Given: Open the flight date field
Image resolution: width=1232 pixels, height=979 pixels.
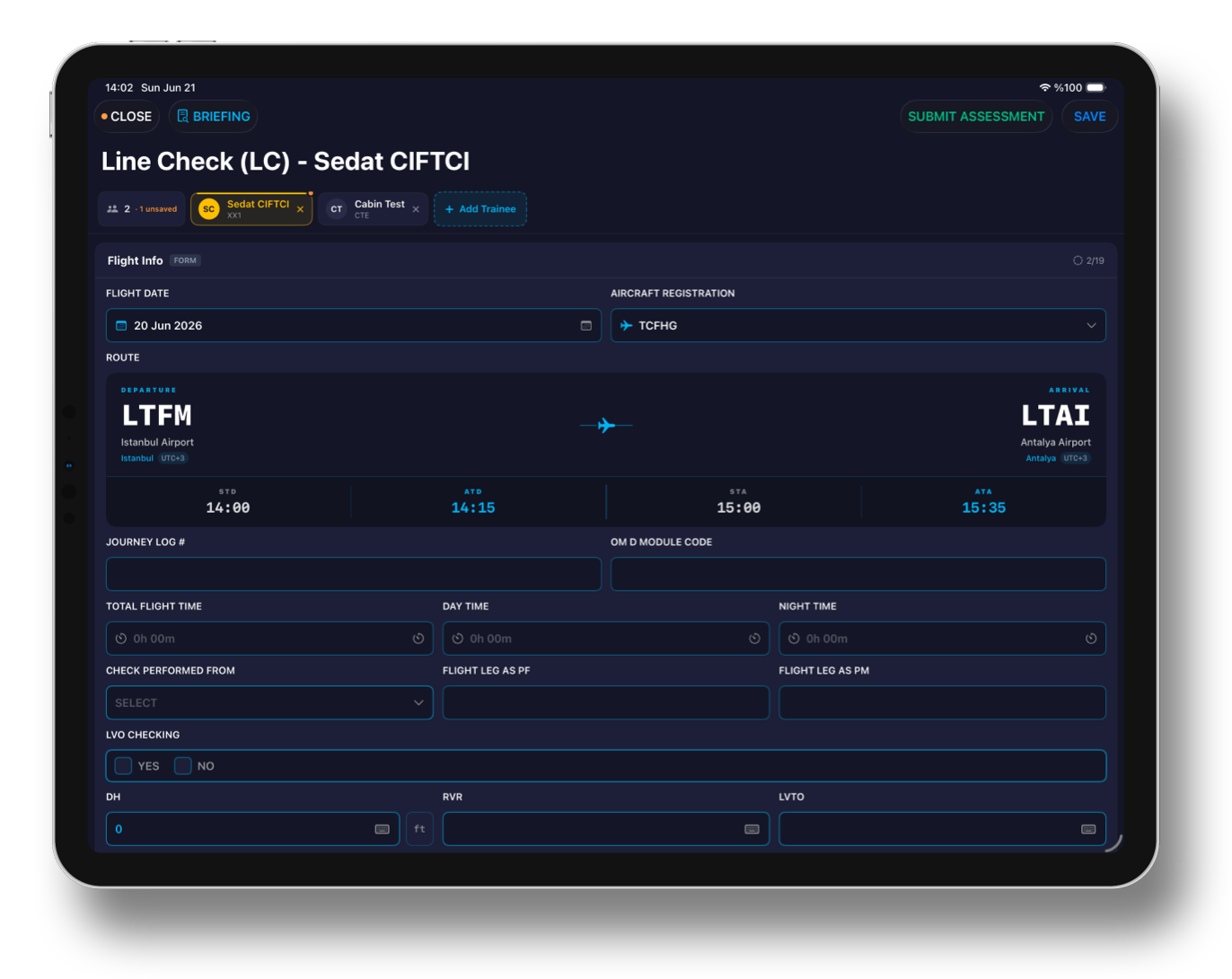Looking at the screenshot, I should [x=354, y=325].
